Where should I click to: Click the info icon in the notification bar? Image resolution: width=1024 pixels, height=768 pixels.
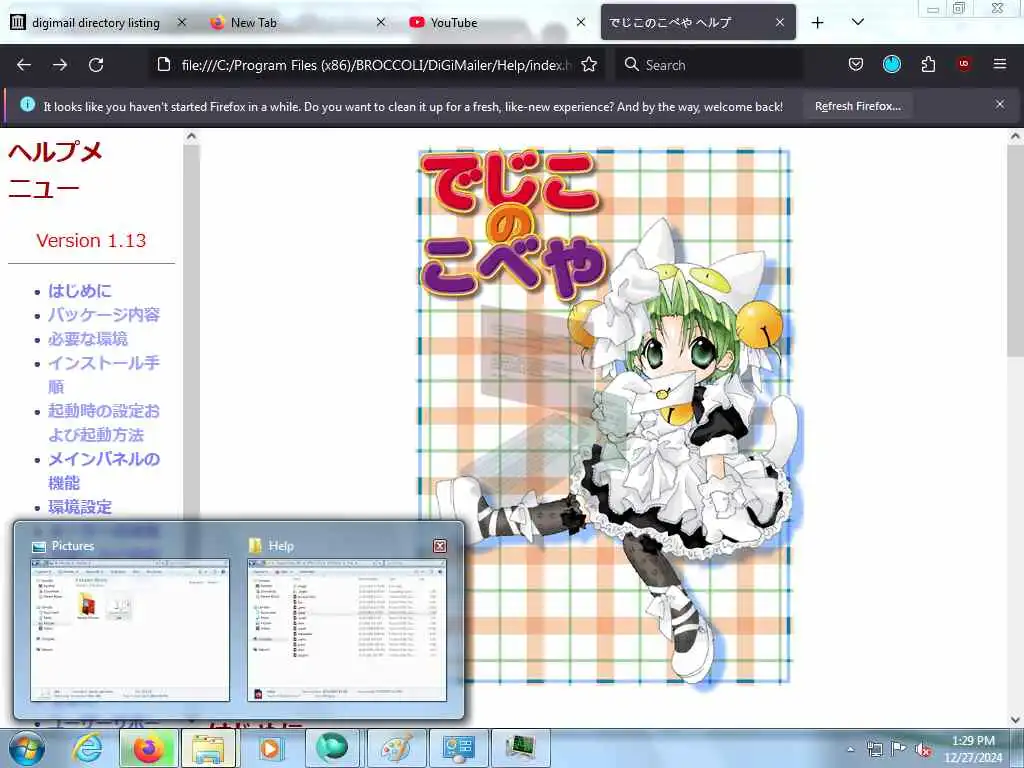[27, 104]
